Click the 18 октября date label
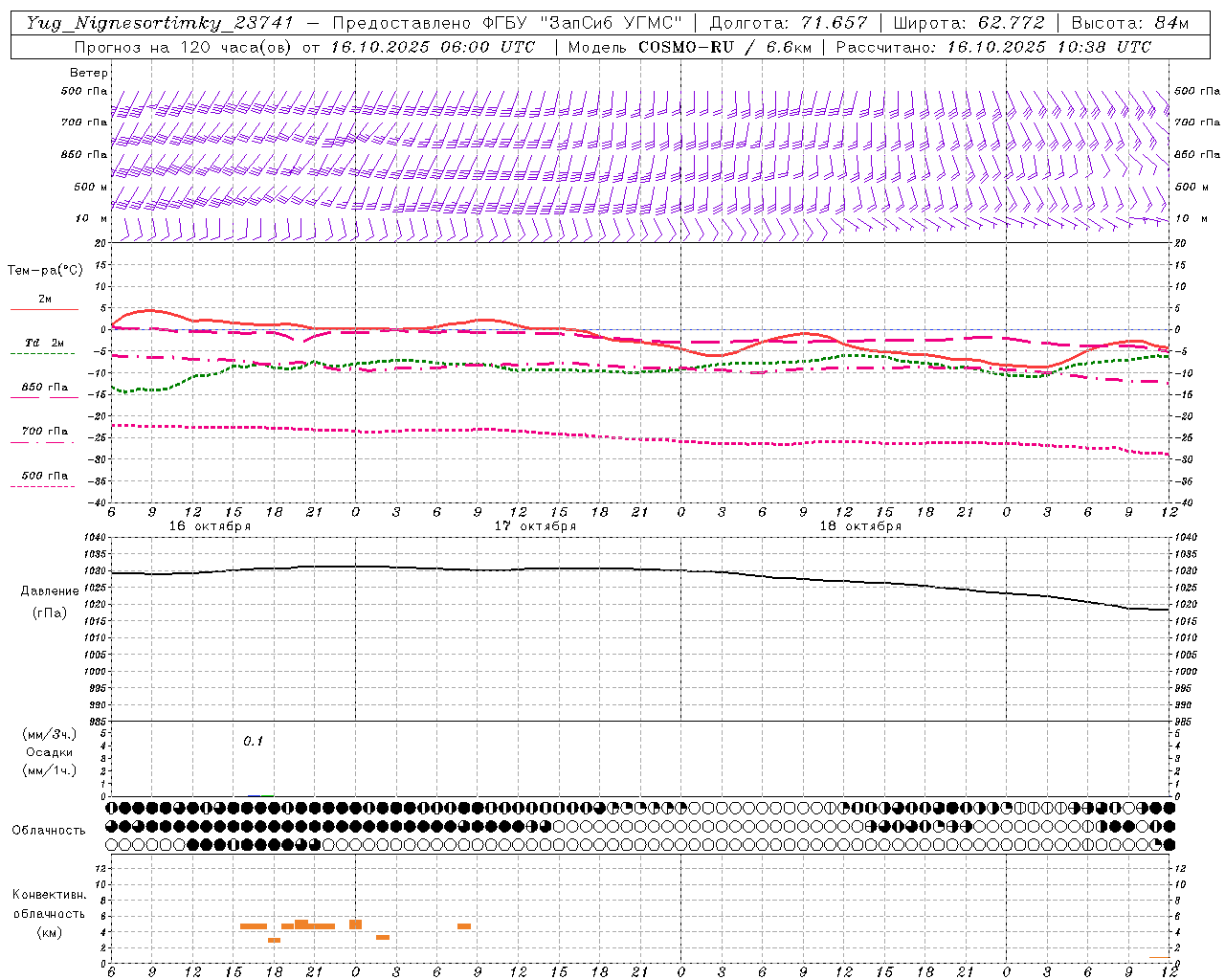The width and height of the screenshot is (1225, 980). point(860,525)
